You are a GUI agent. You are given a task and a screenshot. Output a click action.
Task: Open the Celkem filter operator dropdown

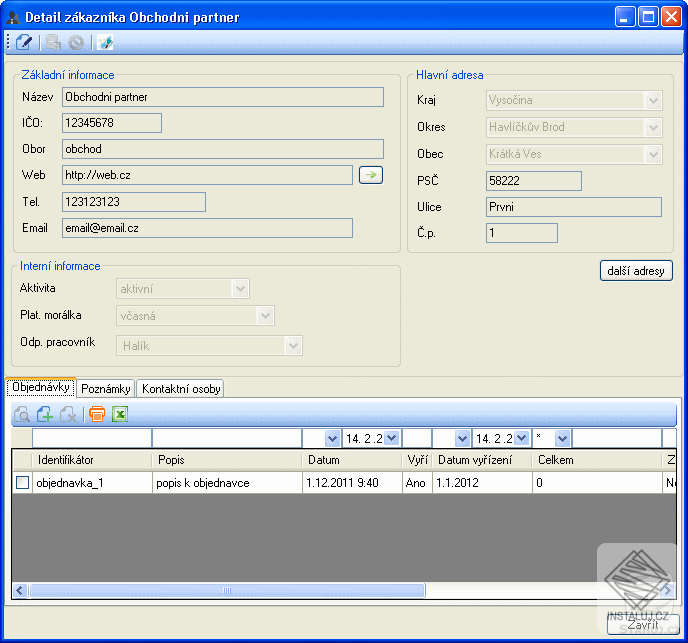(563, 438)
